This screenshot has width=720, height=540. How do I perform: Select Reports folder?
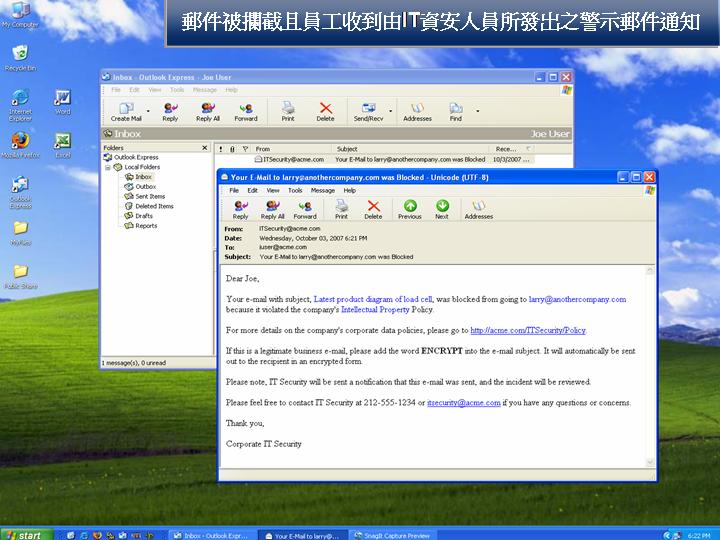[x=141, y=225]
